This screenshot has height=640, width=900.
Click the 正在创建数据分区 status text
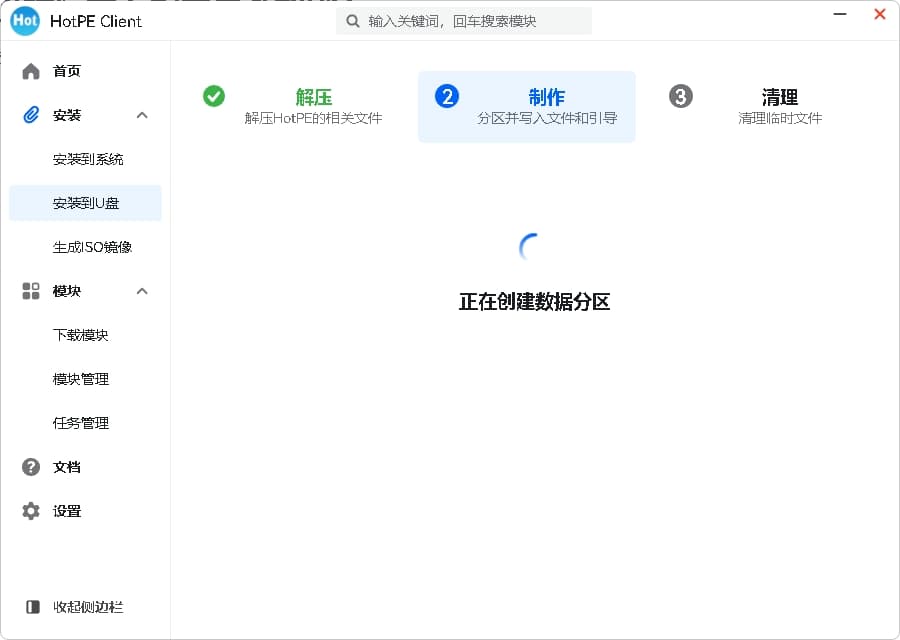[534, 302]
